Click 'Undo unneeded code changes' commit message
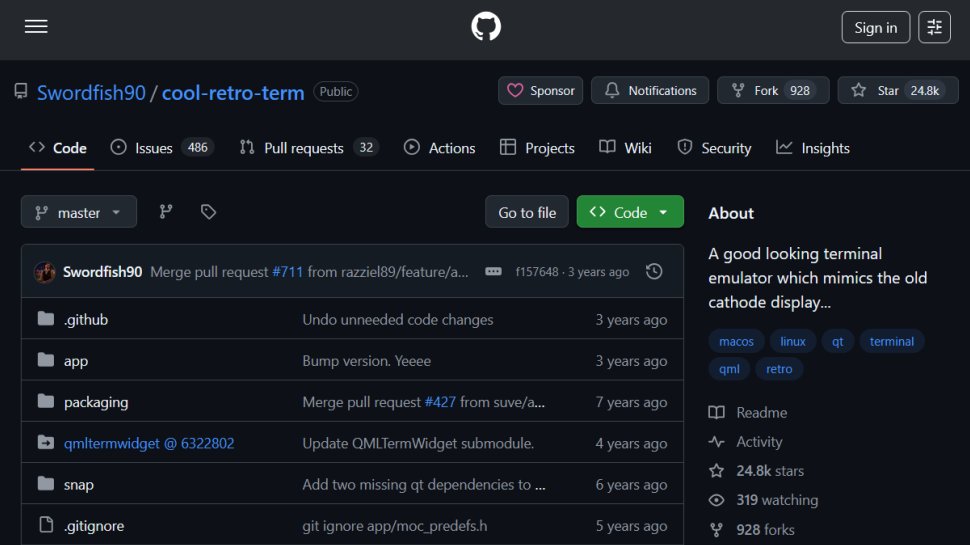Image resolution: width=970 pixels, height=545 pixels. click(x=398, y=319)
